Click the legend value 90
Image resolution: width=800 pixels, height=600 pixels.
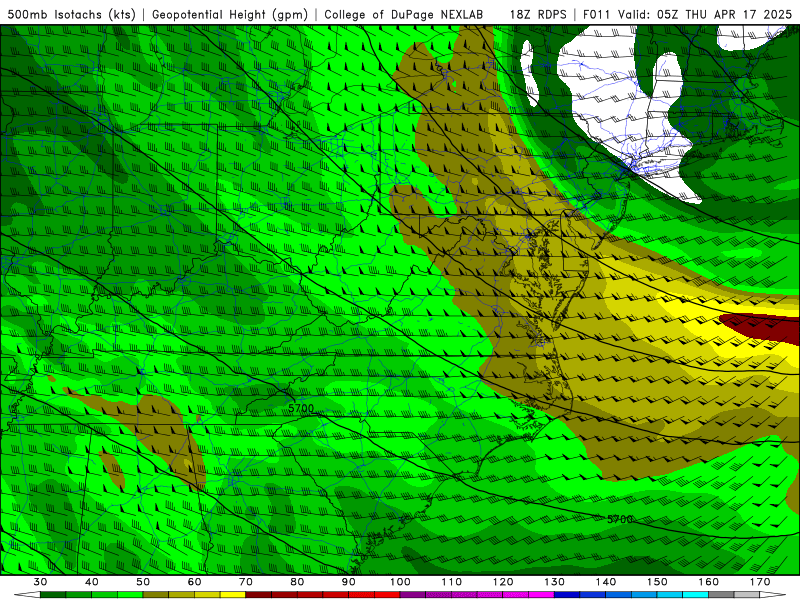pyautogui.click(x=349, y=582)
